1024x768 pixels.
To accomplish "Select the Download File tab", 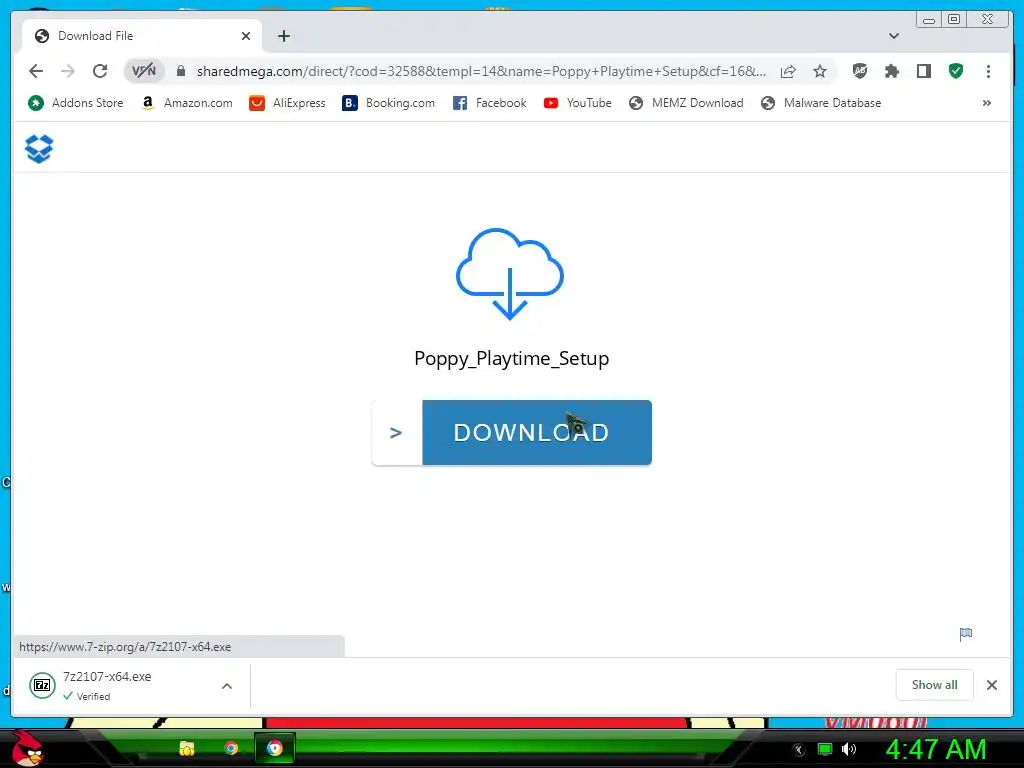I will 142,36.
